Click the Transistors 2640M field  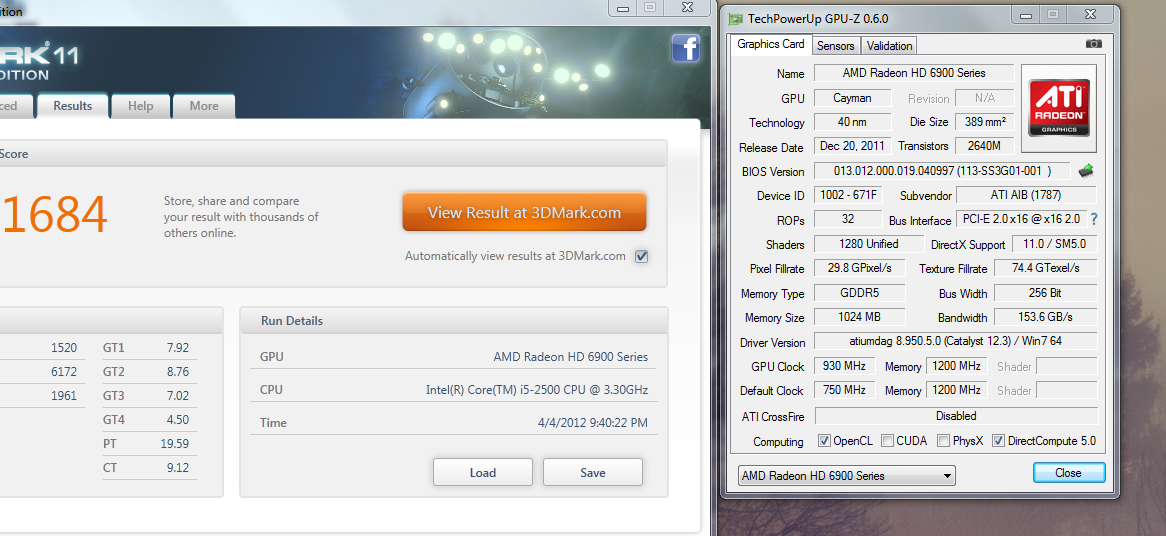click(984, 146)
